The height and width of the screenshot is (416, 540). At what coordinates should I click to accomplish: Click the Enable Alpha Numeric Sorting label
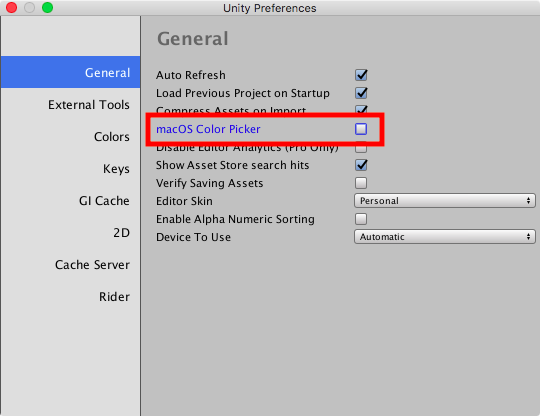tap(235, 219)
